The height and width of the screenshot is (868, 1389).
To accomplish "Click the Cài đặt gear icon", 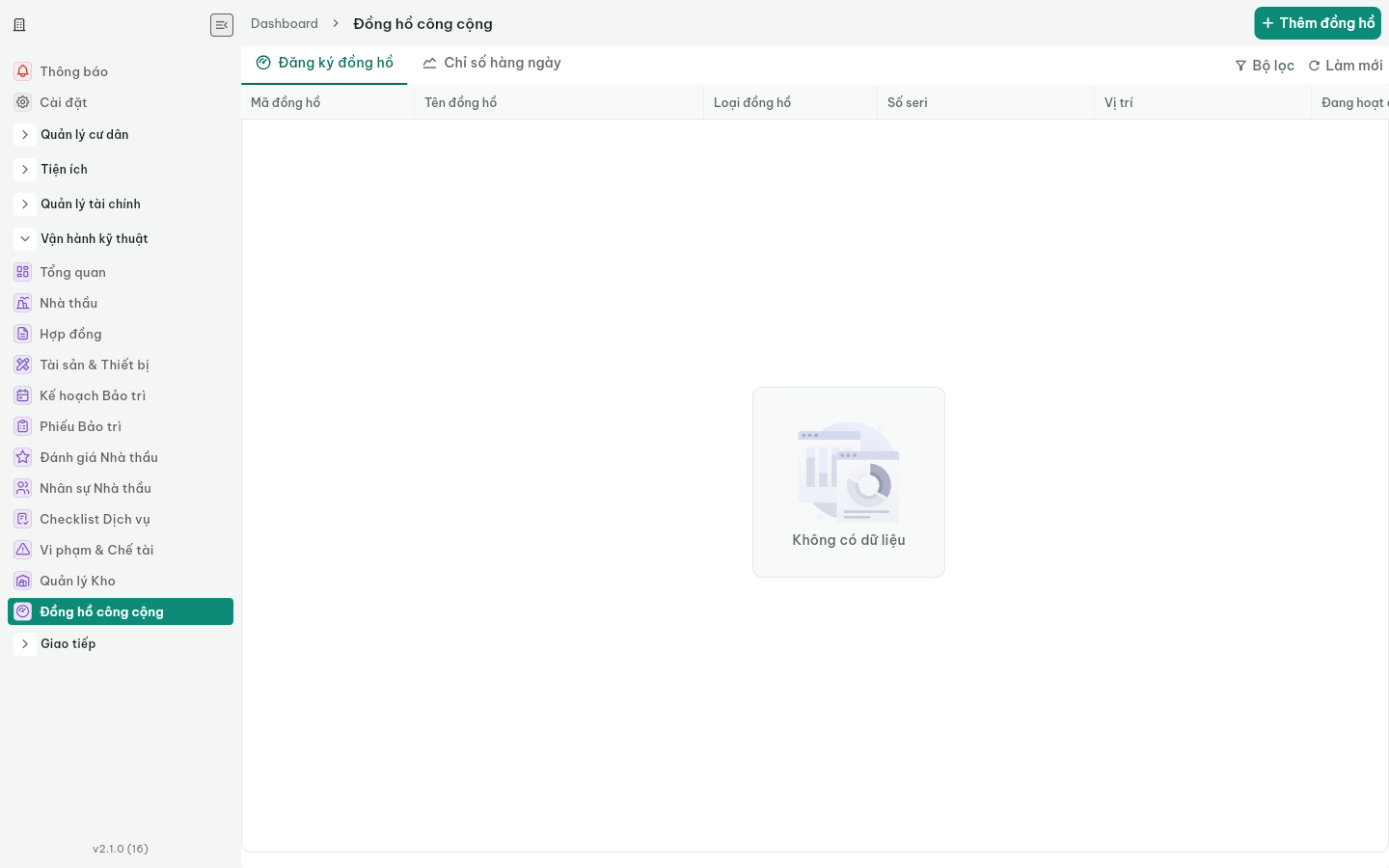I will tap(23, 102).
